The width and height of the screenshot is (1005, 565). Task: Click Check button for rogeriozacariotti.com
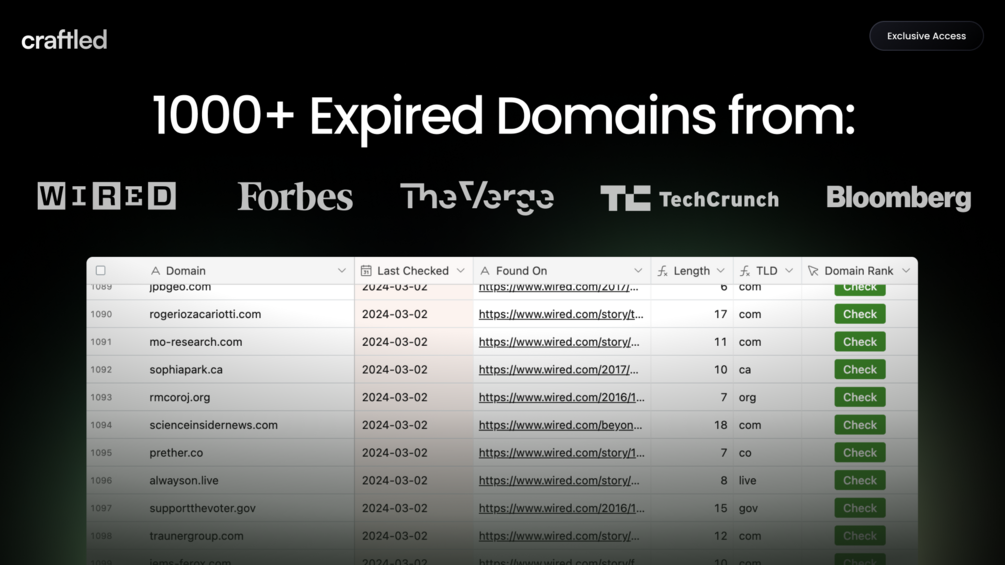click(860, 314)
